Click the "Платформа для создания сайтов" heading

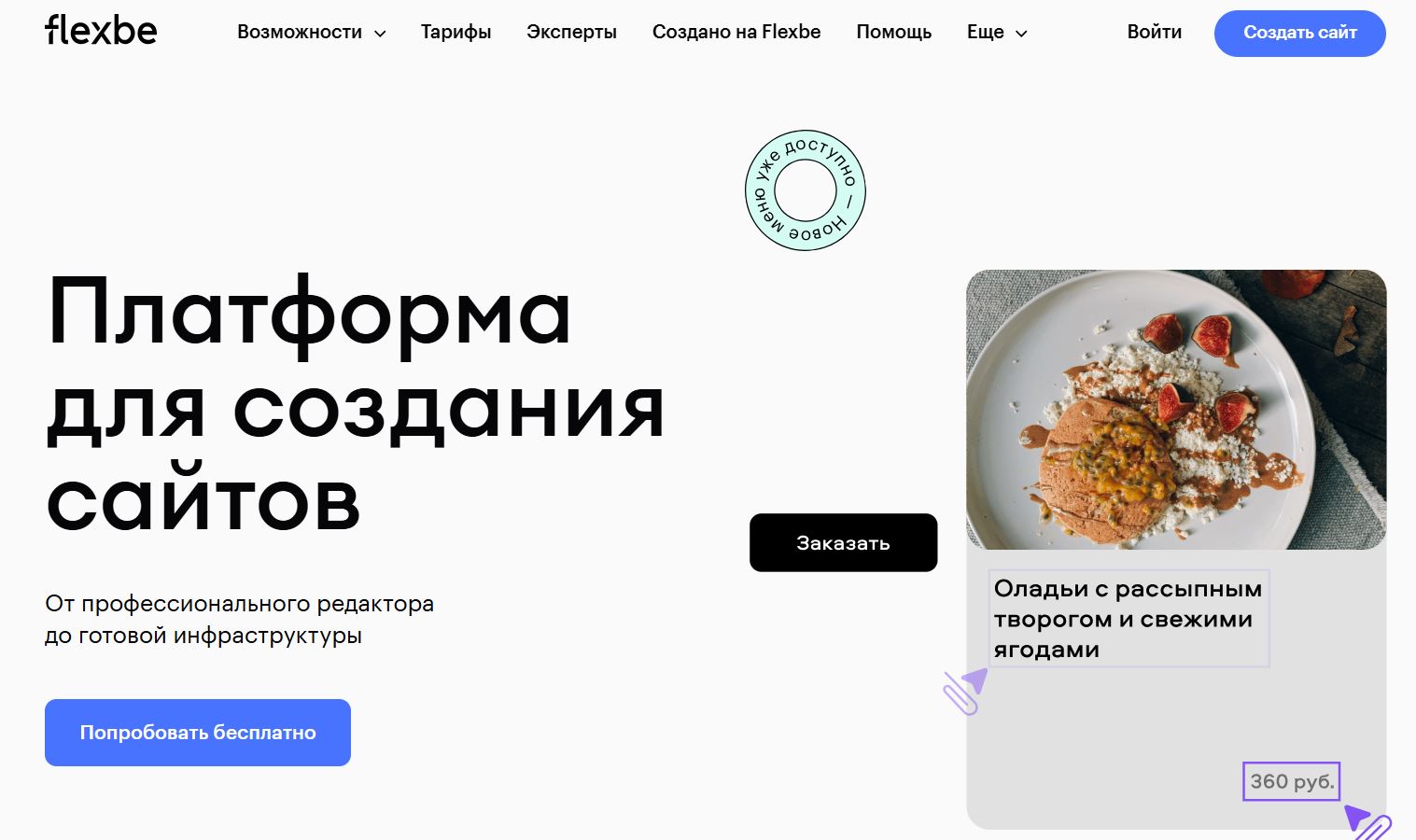(356, 404)
